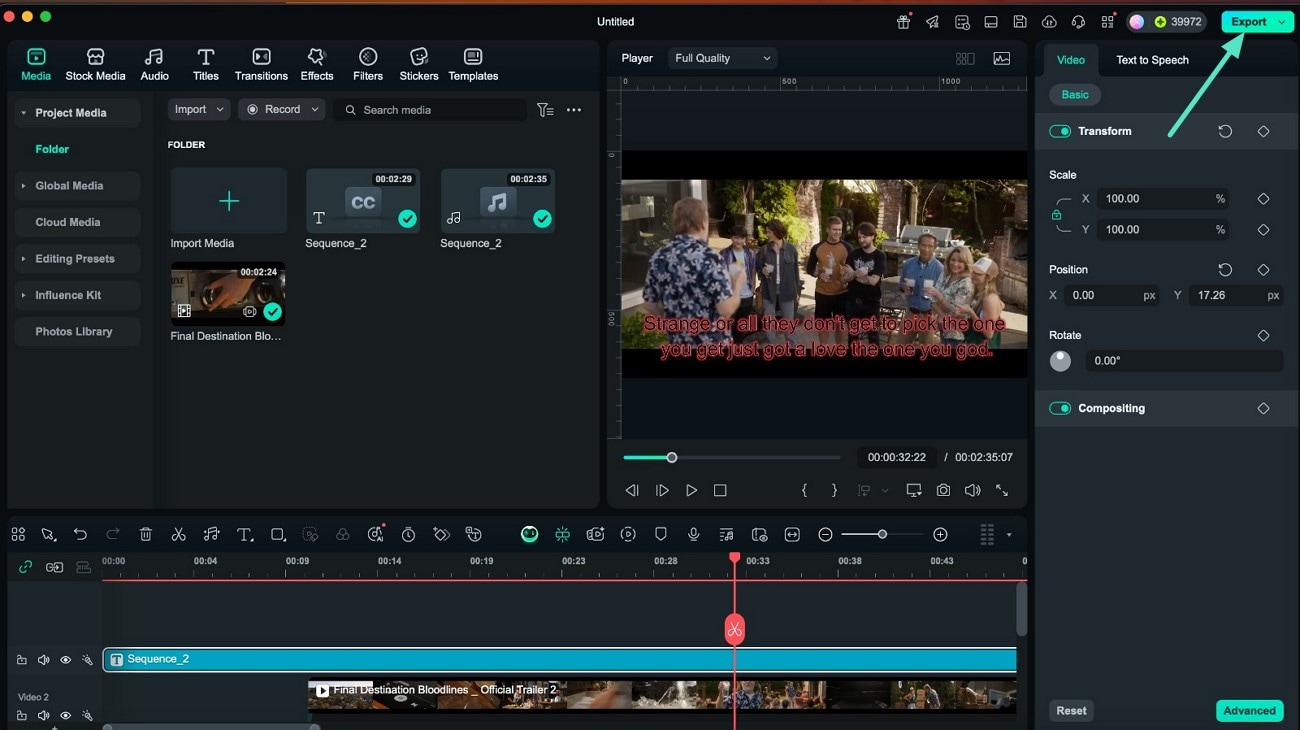Select the Text tool in timeline toolbar

[244, 535]
